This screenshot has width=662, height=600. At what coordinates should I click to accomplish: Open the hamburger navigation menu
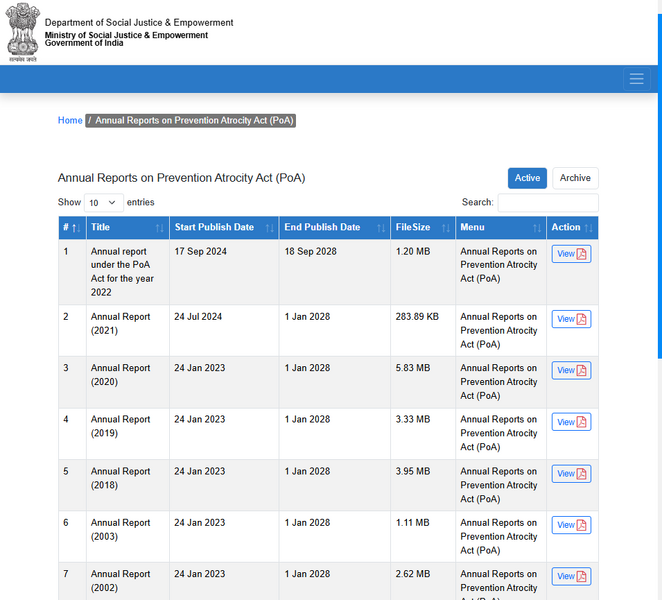click(x=637, y=79)
